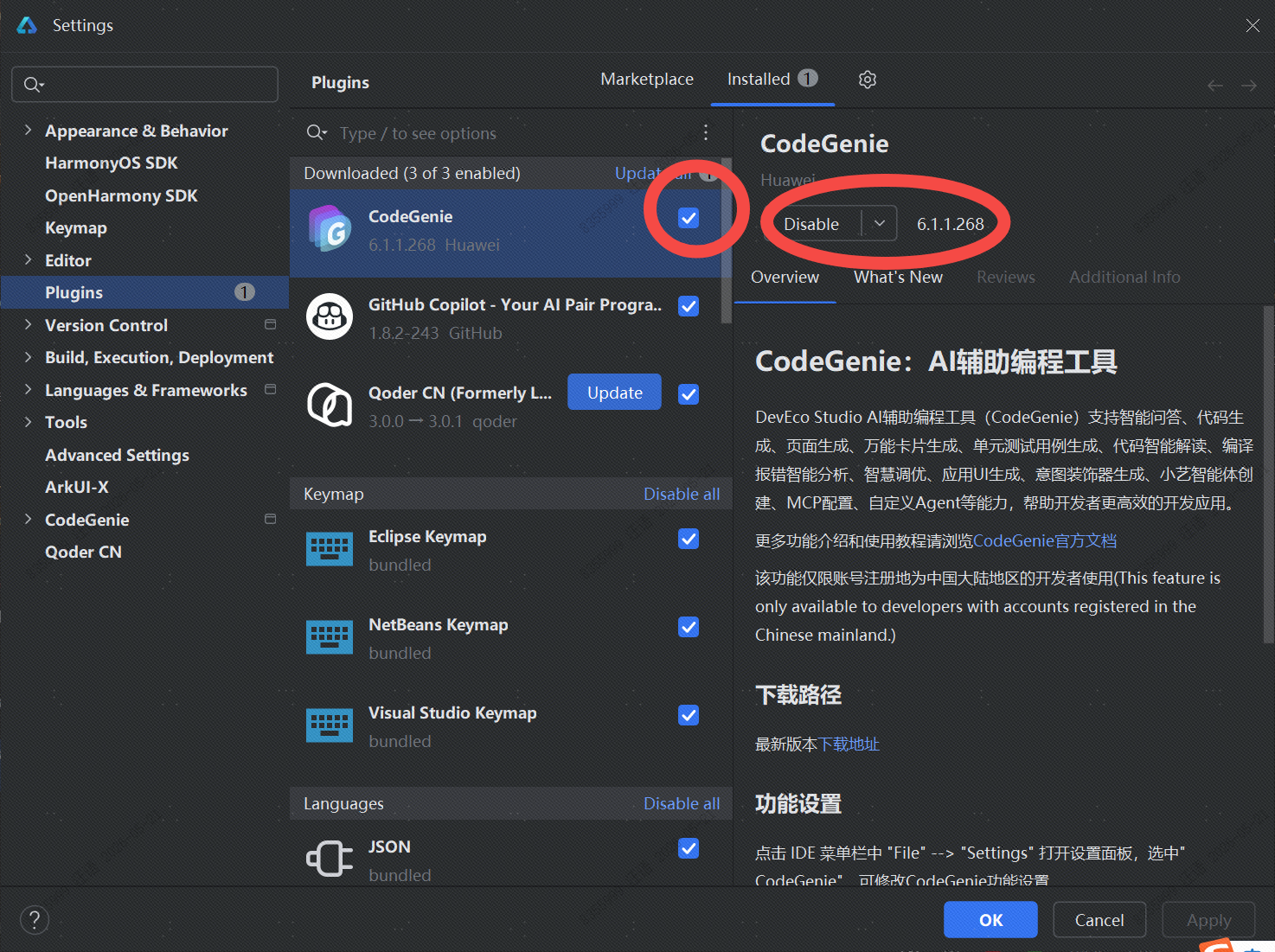This screenshot has width=1275, height=952.
Task: Expand the CodeGenie settings node
Action: [28, 519]
